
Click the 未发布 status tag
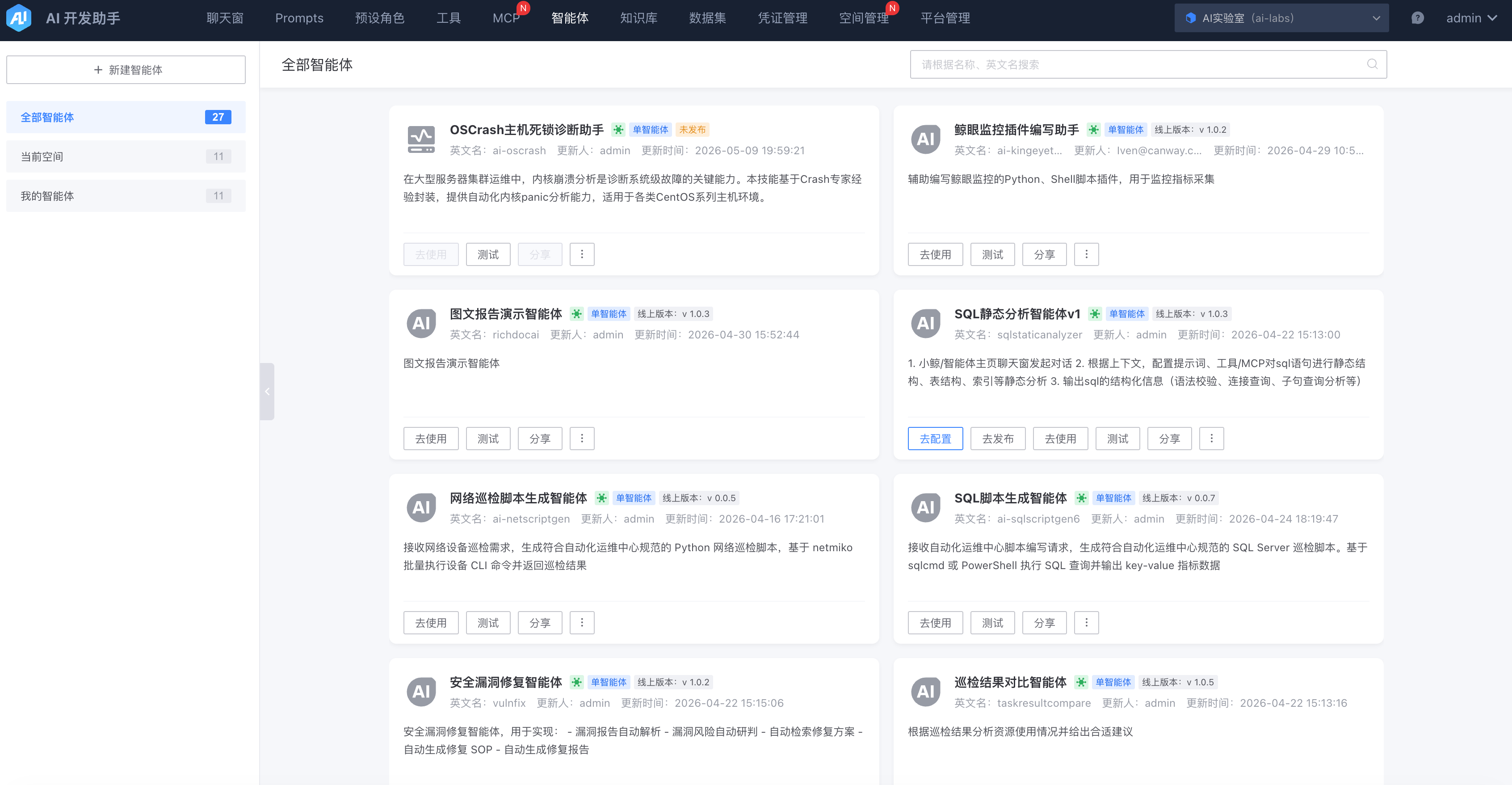pyautogui.click(x=693, y=130)
